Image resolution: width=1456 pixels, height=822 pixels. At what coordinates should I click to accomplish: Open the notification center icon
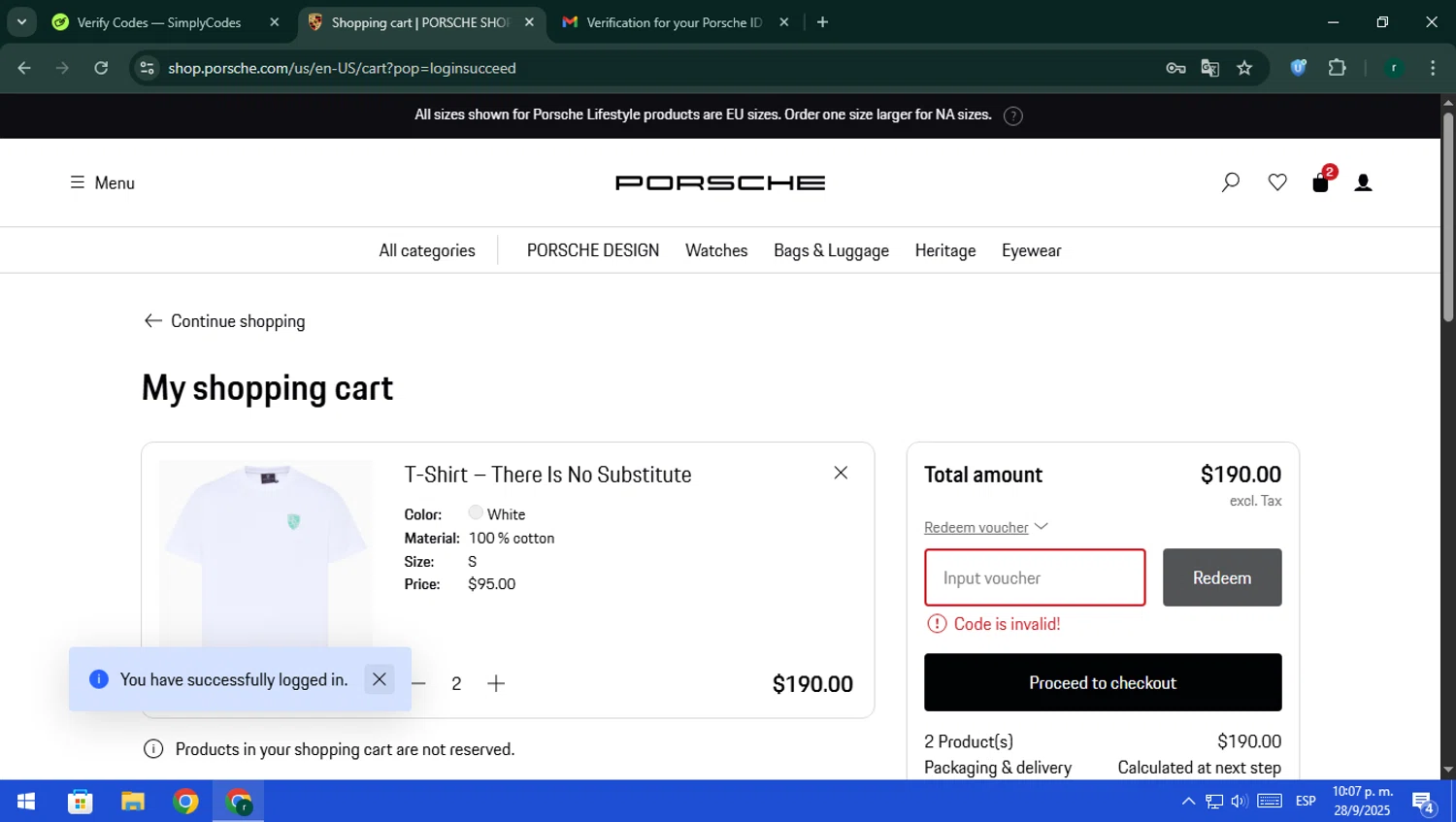point(1424,803)
